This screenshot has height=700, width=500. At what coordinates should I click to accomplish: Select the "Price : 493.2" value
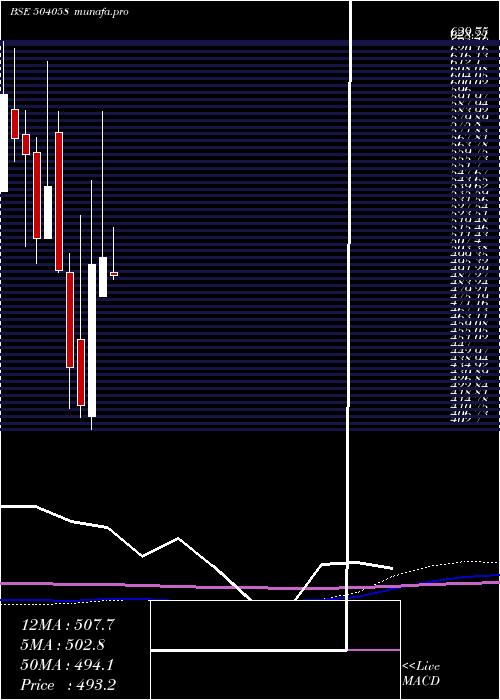pos(68,685)
